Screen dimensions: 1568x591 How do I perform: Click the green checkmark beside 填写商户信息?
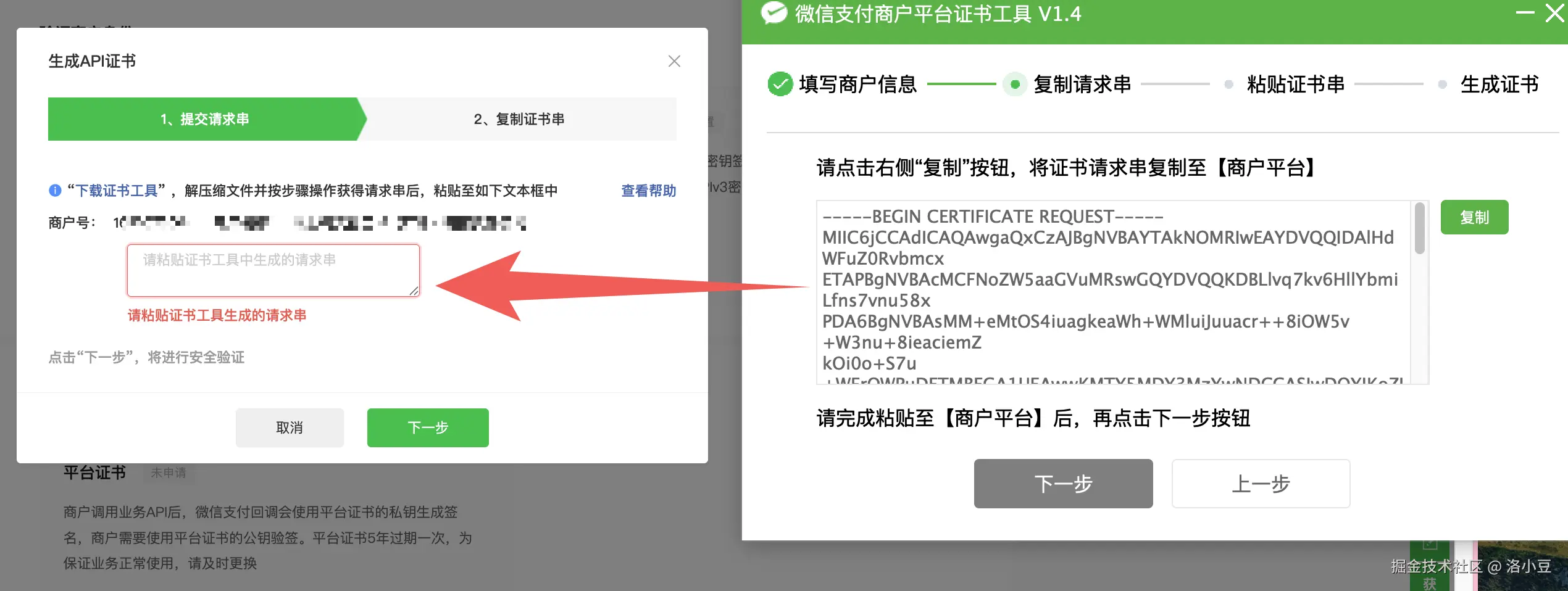[780, 84]
